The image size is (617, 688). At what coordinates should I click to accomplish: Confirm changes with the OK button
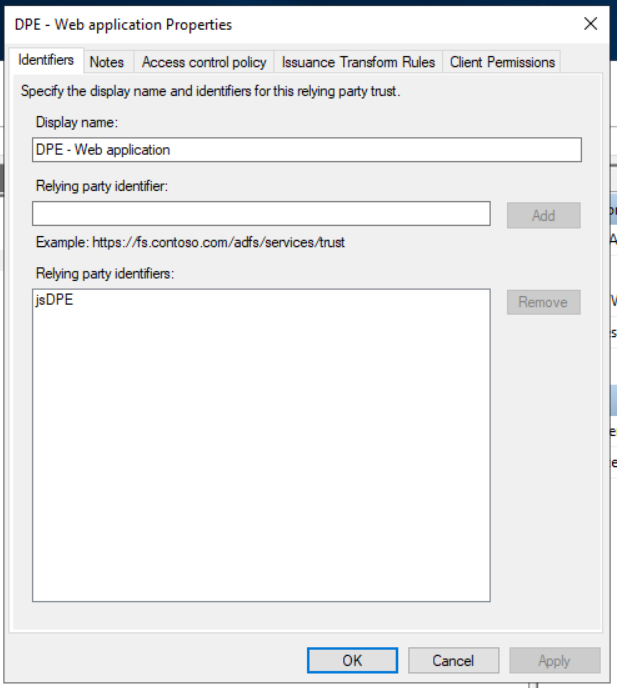pos(352,660)
